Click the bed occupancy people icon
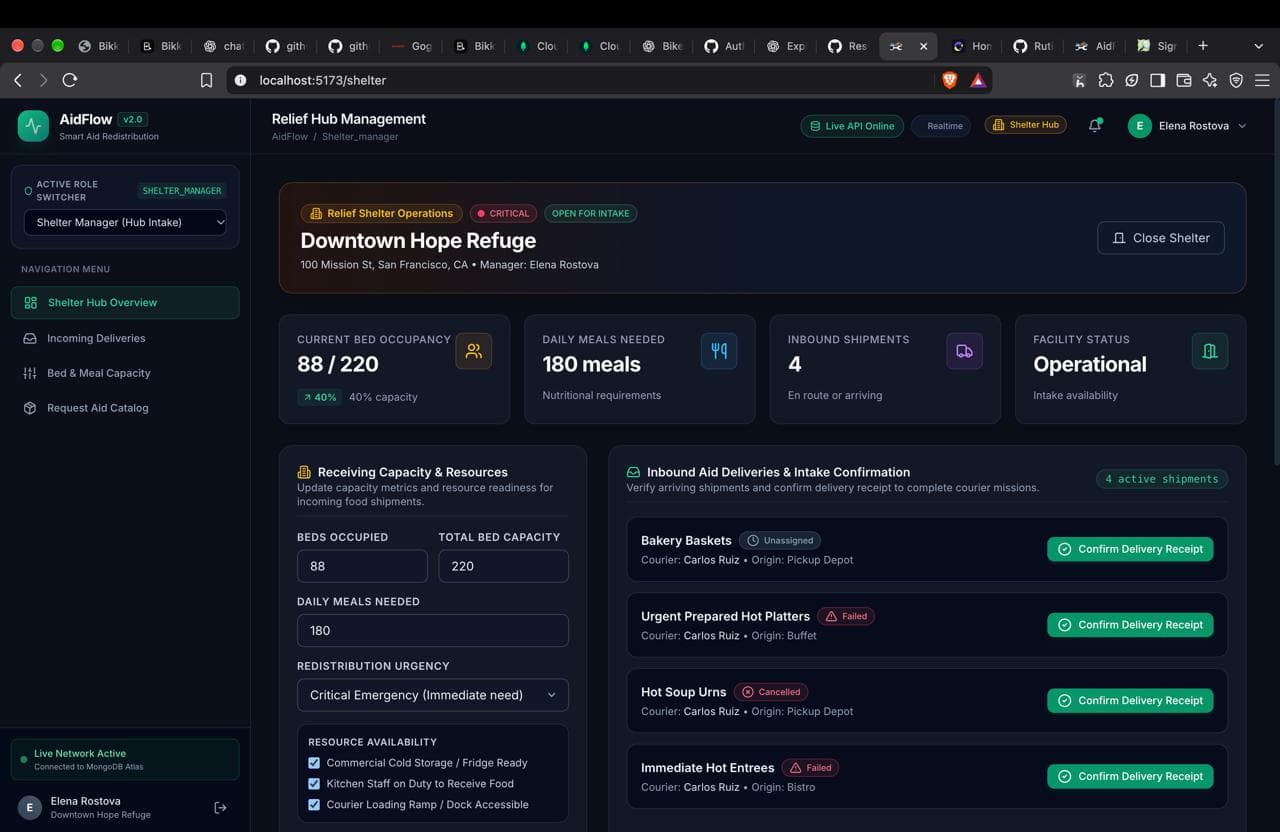Image resolution: width=1280 pixels, height=832 pixels. click(x=474, y=351)
